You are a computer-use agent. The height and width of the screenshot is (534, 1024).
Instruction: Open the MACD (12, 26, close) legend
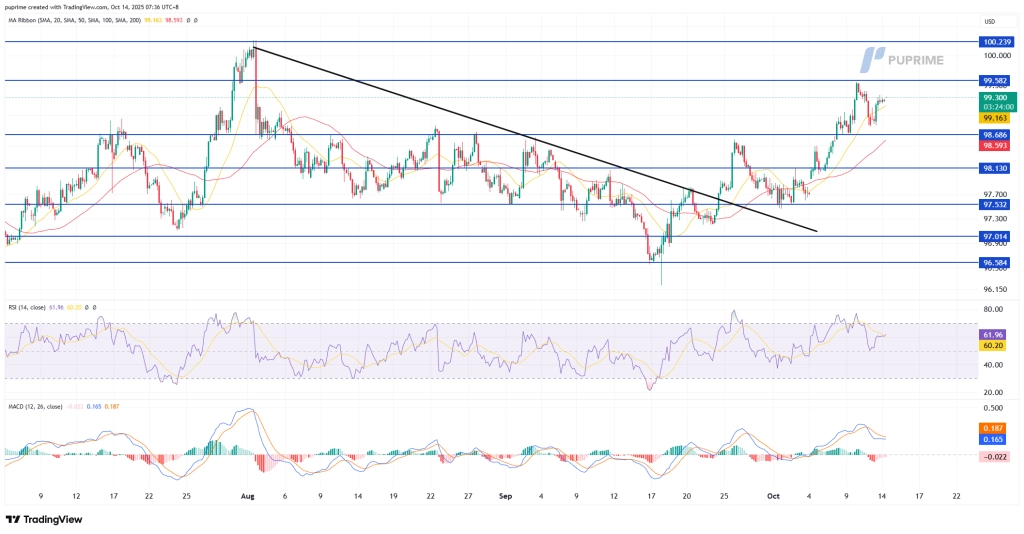pos(34,408)
